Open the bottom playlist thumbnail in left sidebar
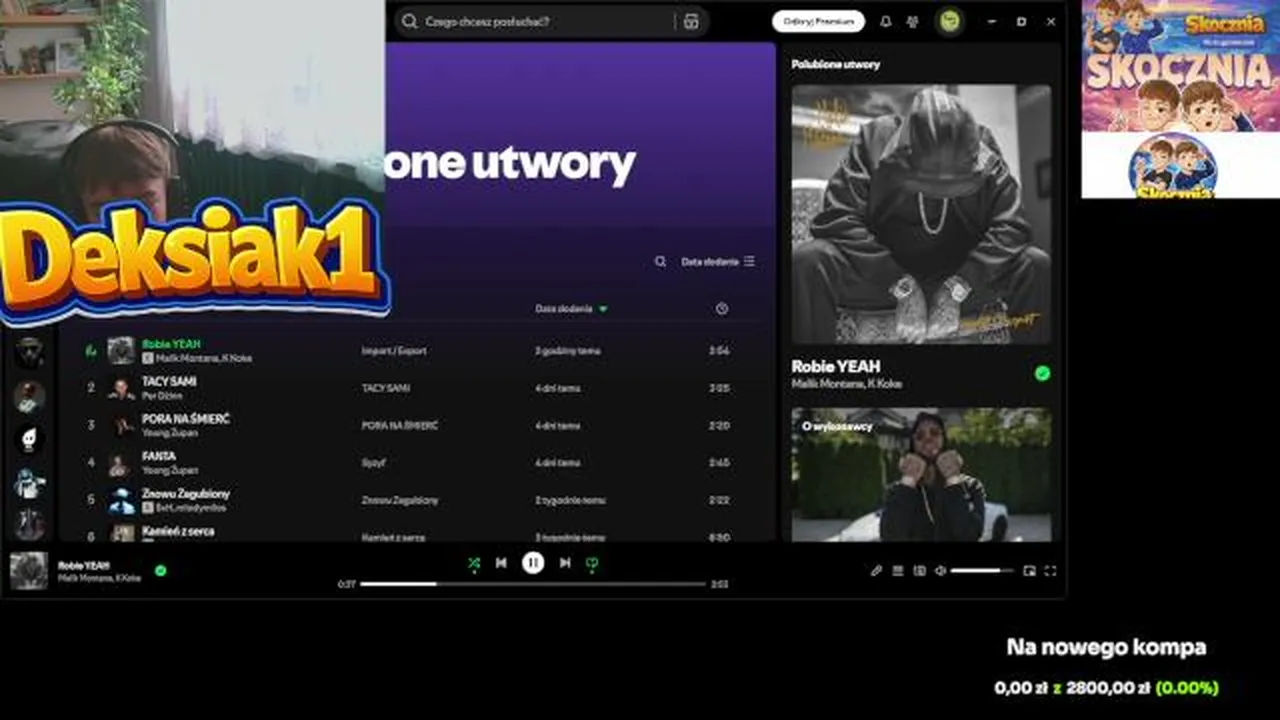 pos(29,524)
